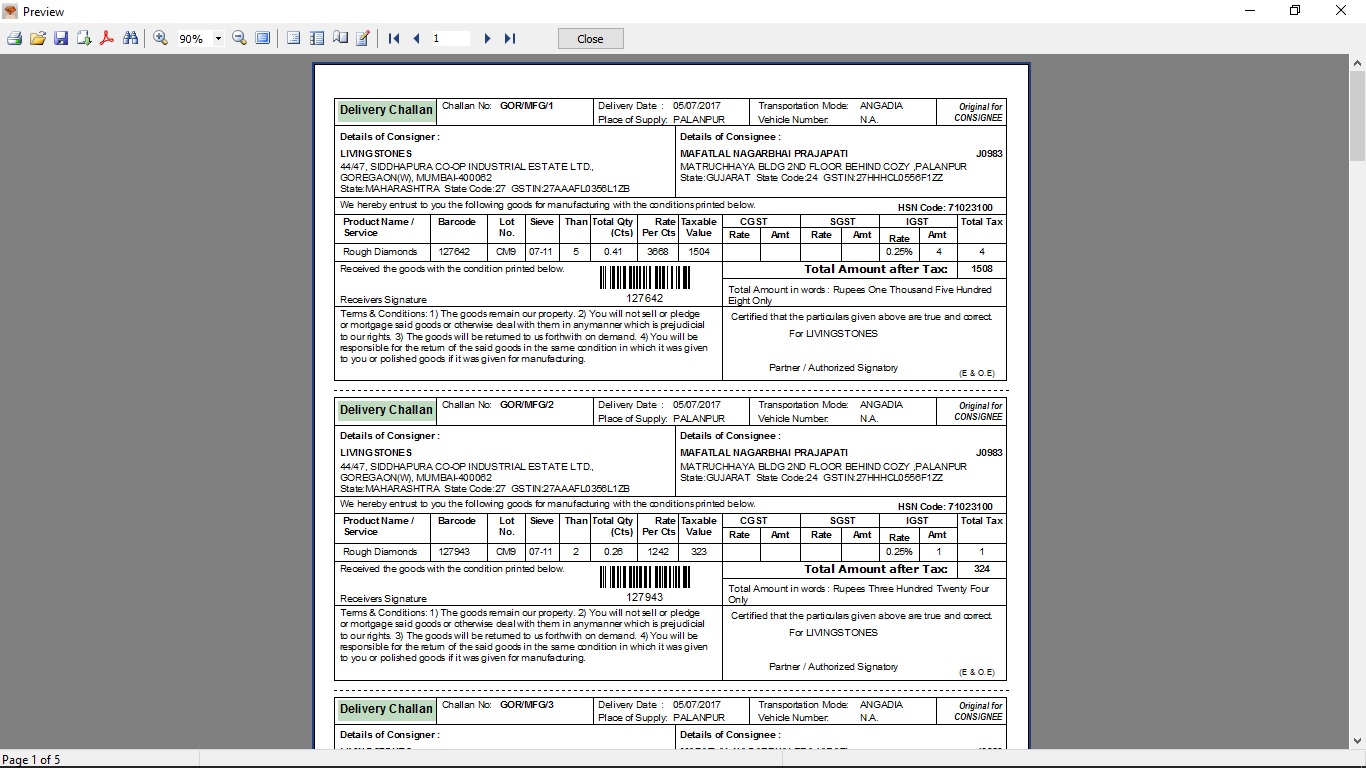
Task: Click the thumbnails panel icon
Action: (317, 38)
